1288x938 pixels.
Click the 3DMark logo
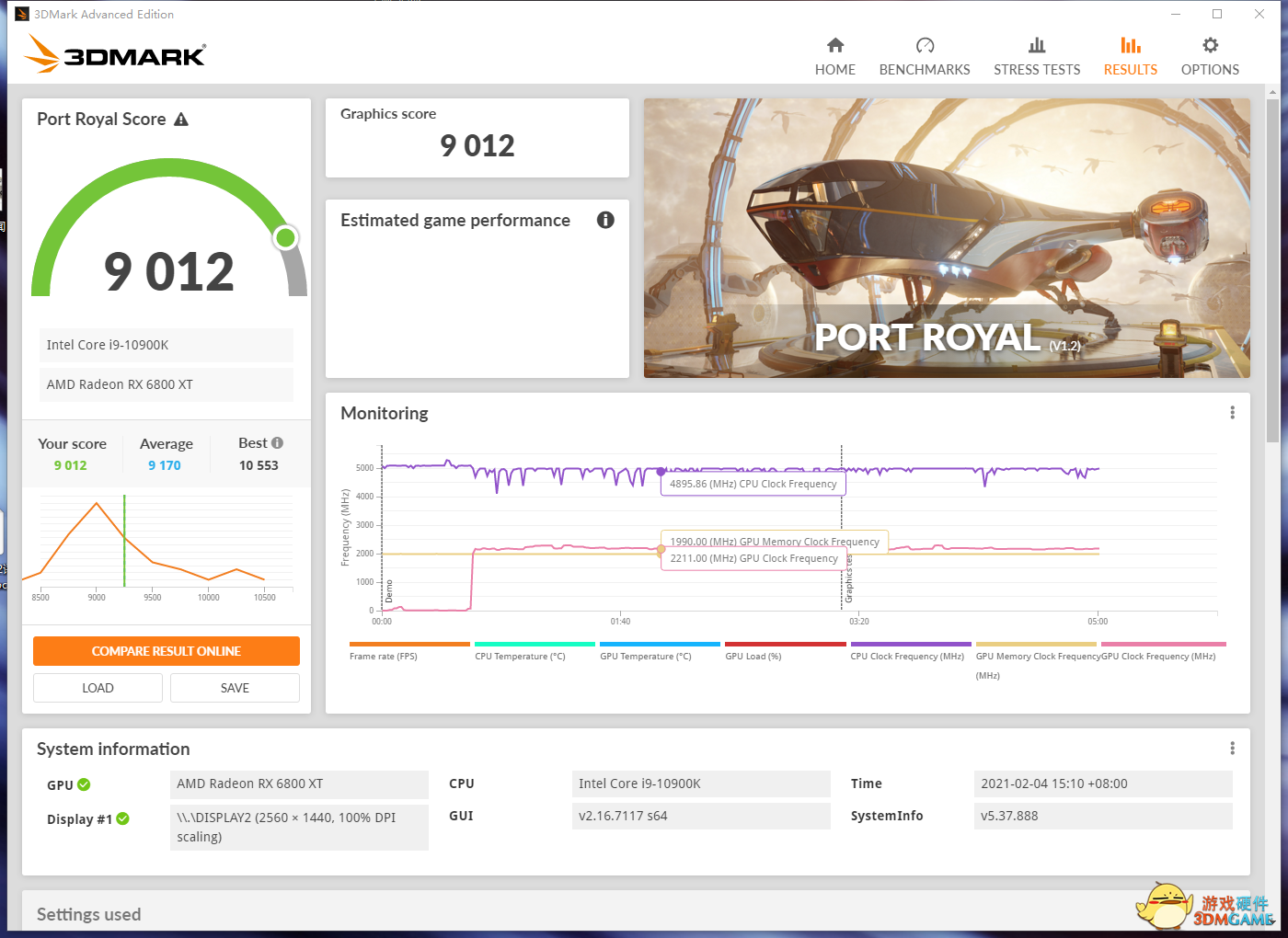coord(115,53)
